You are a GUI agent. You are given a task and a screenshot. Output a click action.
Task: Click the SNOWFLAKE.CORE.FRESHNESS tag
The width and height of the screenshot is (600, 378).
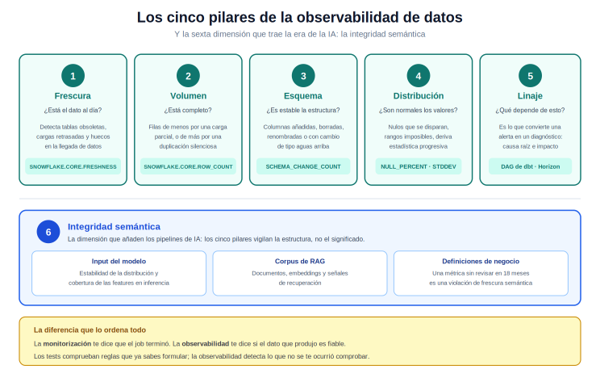coord(73,166)
